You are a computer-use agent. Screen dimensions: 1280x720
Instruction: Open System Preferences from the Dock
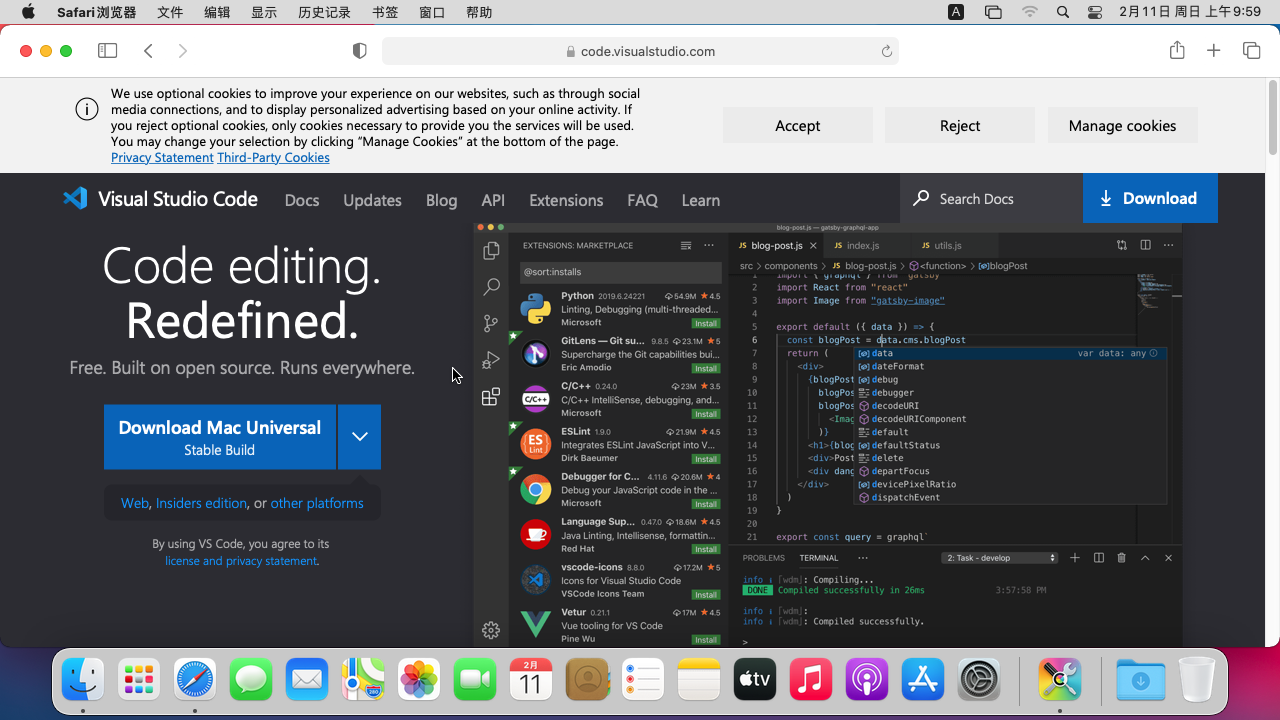[979, 681]
